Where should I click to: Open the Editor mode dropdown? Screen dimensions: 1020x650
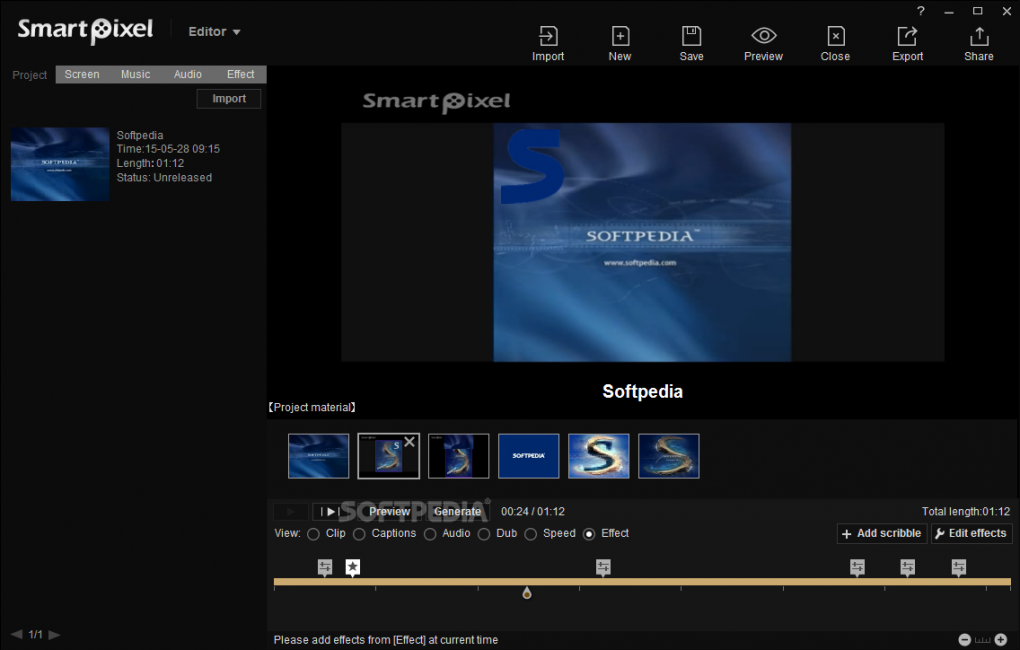215,32
